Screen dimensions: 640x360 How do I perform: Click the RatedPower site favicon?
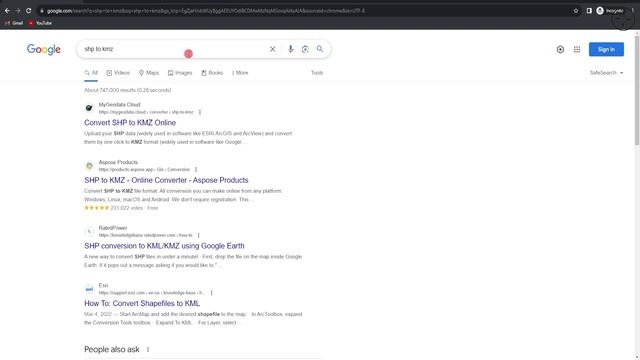tap(89, 231)
